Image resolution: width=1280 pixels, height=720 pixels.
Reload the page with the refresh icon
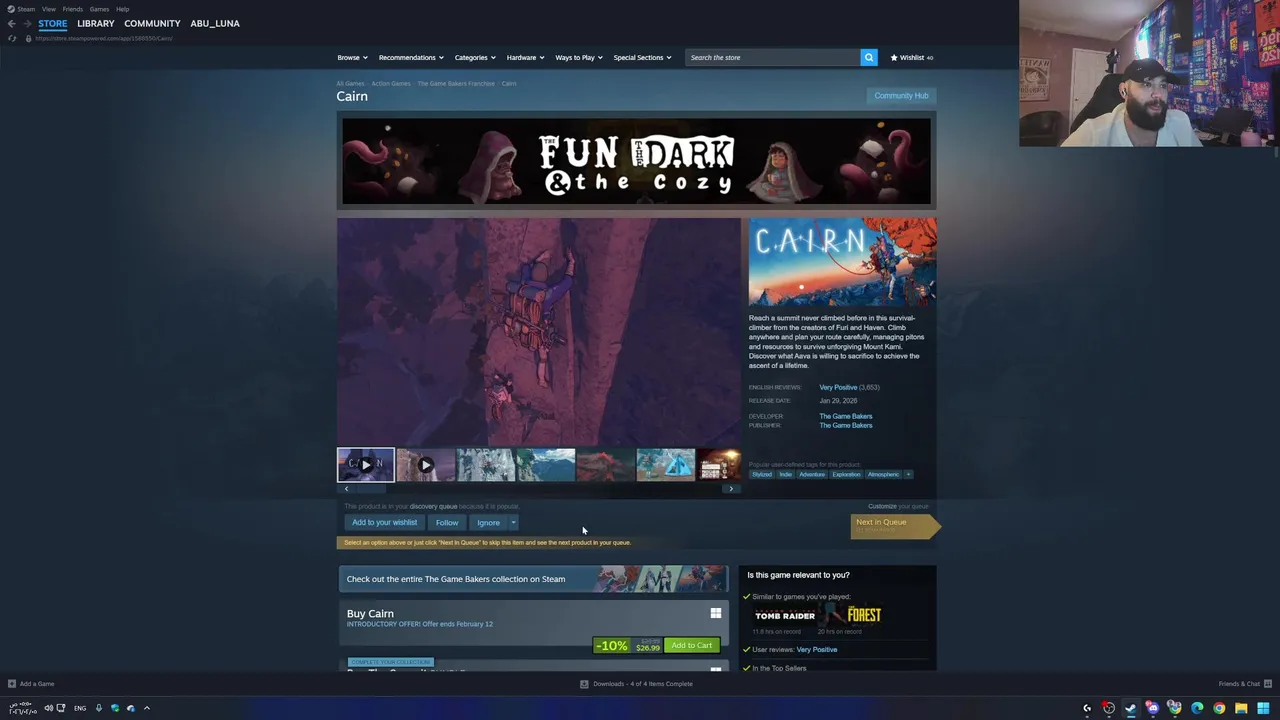point(12,38)
